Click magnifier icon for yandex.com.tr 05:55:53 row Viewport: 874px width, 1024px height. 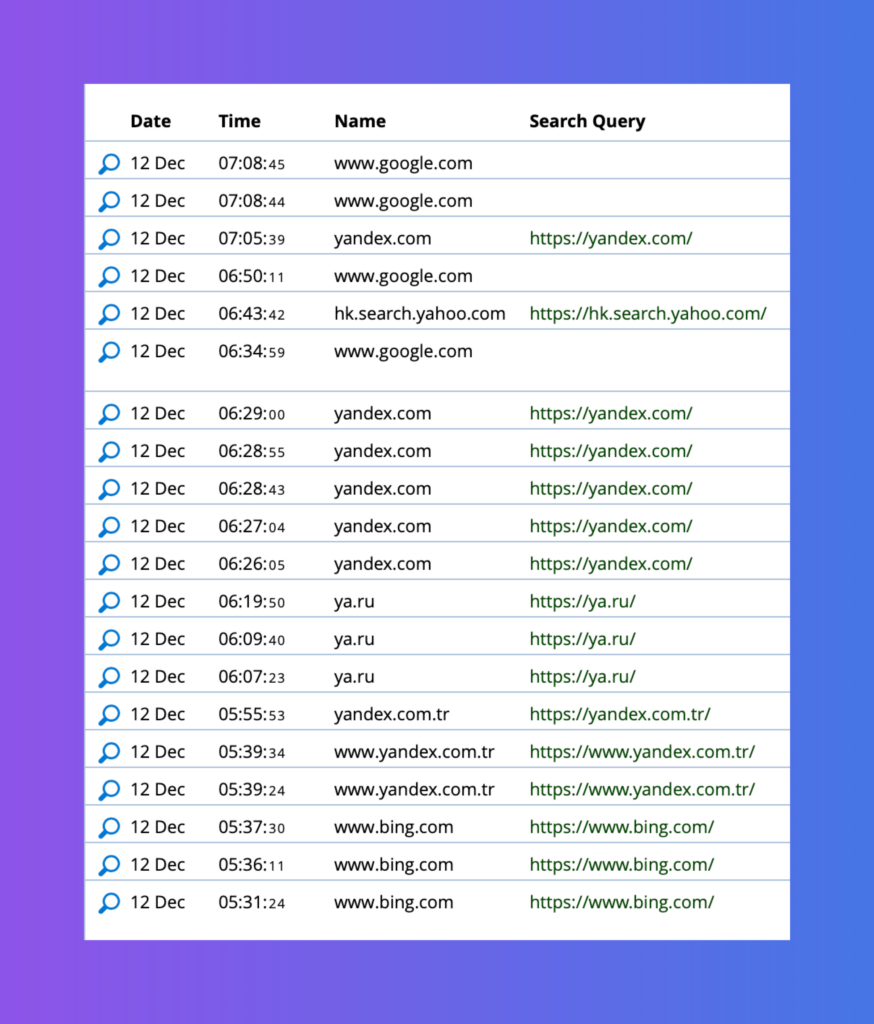click(109, 715)
